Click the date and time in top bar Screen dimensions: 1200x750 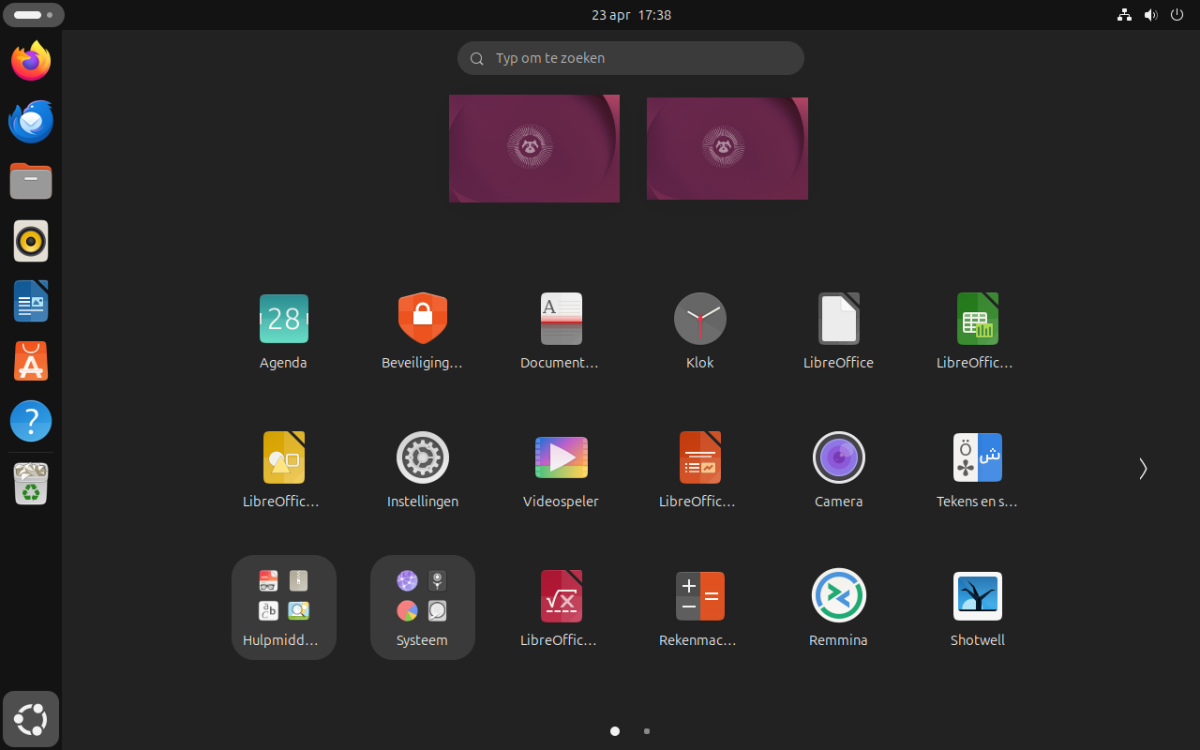point(631,15)
